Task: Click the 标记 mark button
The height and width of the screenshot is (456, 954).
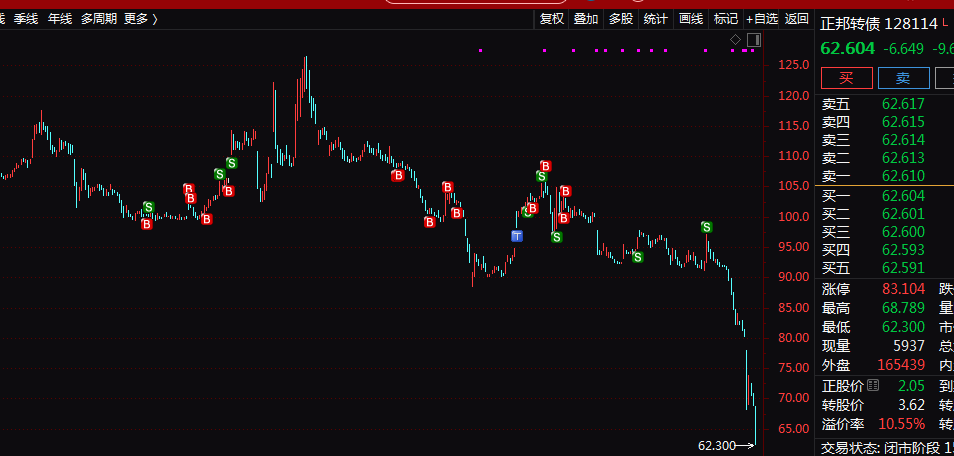Action: 726,19
